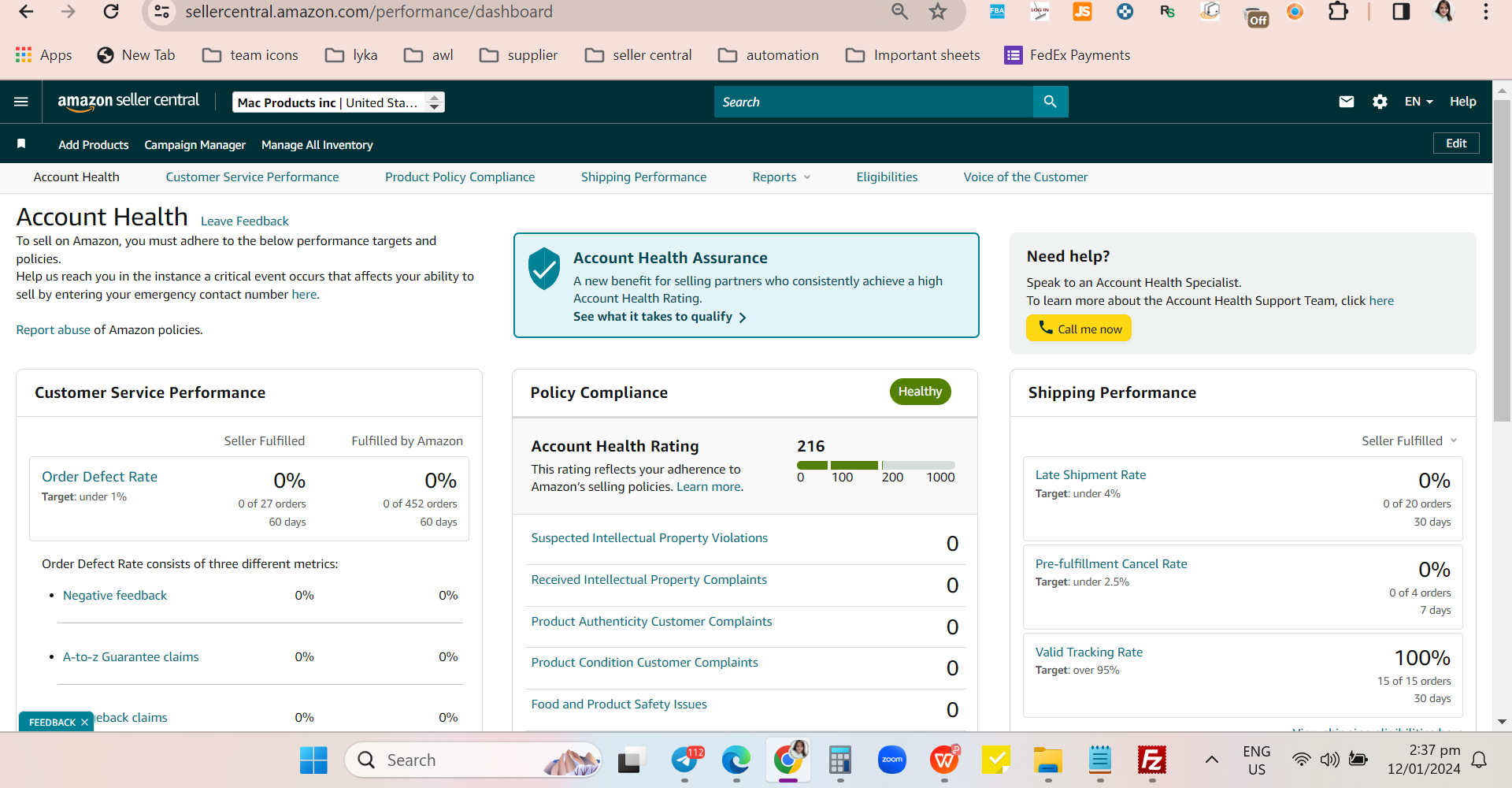Open the automation bookmark folder

tap(769, 55)
